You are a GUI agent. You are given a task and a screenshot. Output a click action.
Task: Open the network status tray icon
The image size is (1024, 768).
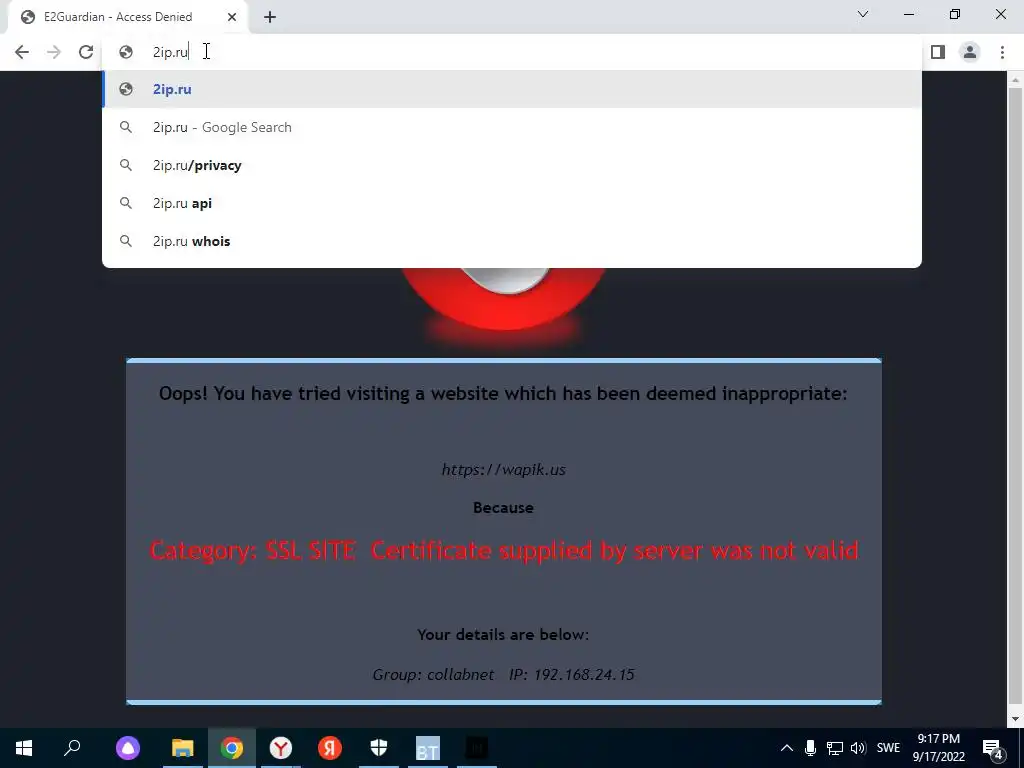[x=835, y=748]
